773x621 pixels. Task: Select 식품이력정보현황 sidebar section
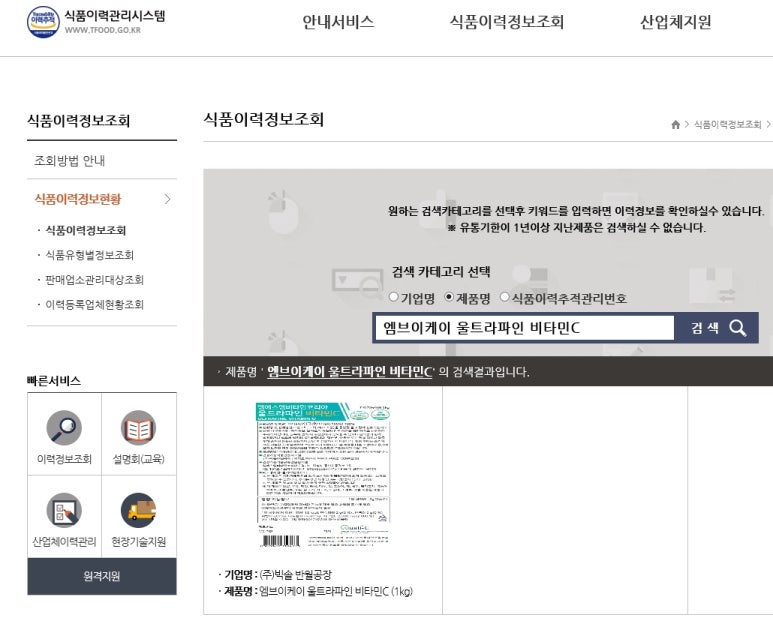(x=78, y=199)
